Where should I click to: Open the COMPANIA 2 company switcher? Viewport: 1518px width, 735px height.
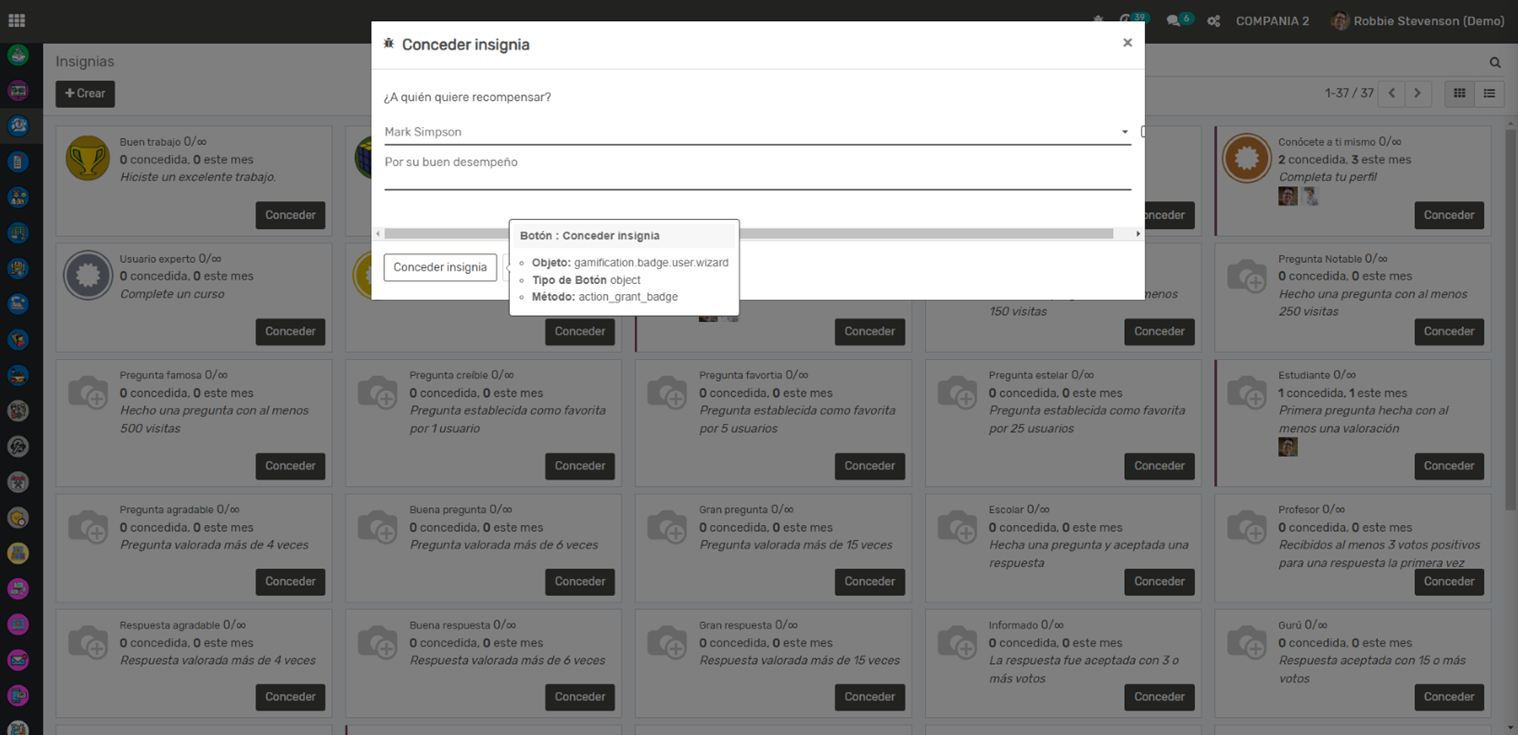(1272, 21)
